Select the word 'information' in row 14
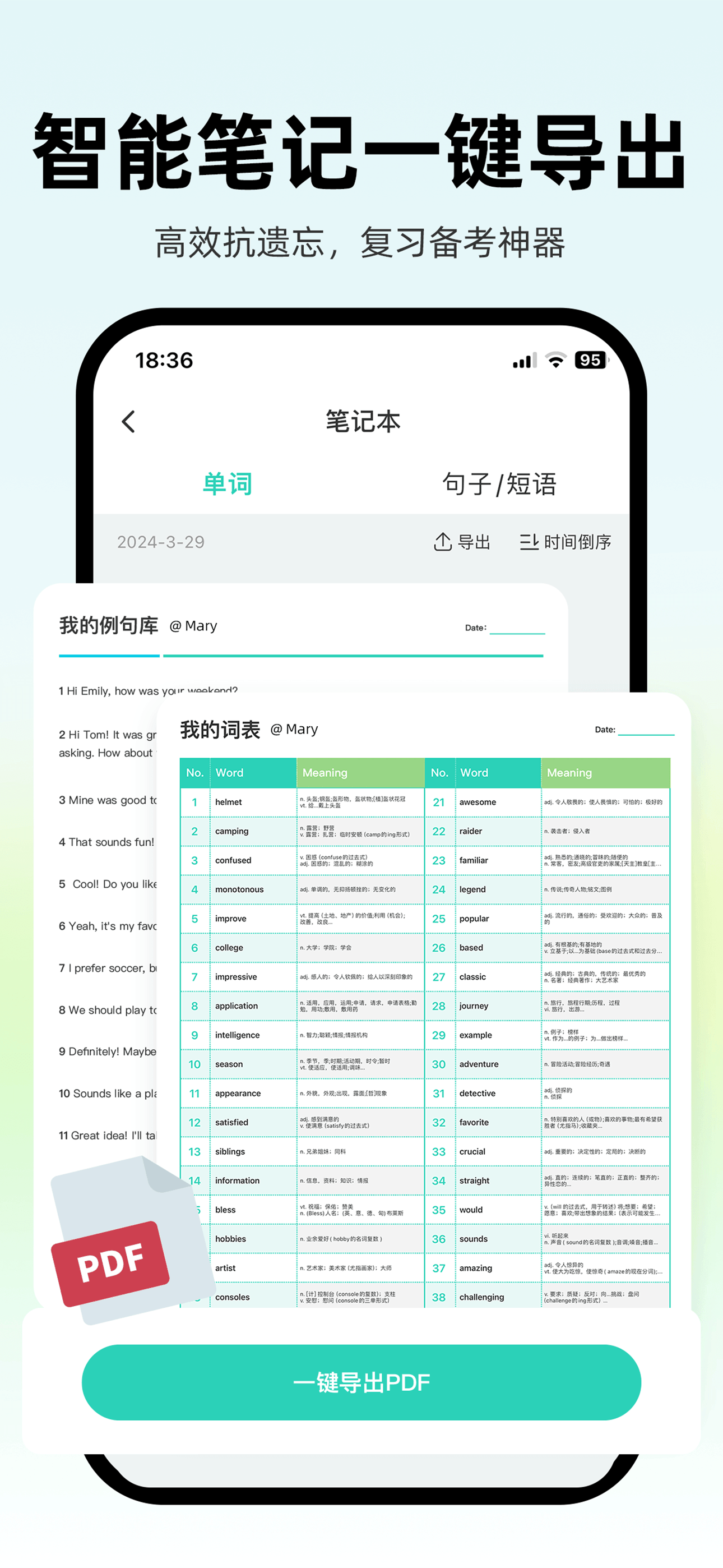Screen dimensions: 723x1568 tap(237, 1180)
